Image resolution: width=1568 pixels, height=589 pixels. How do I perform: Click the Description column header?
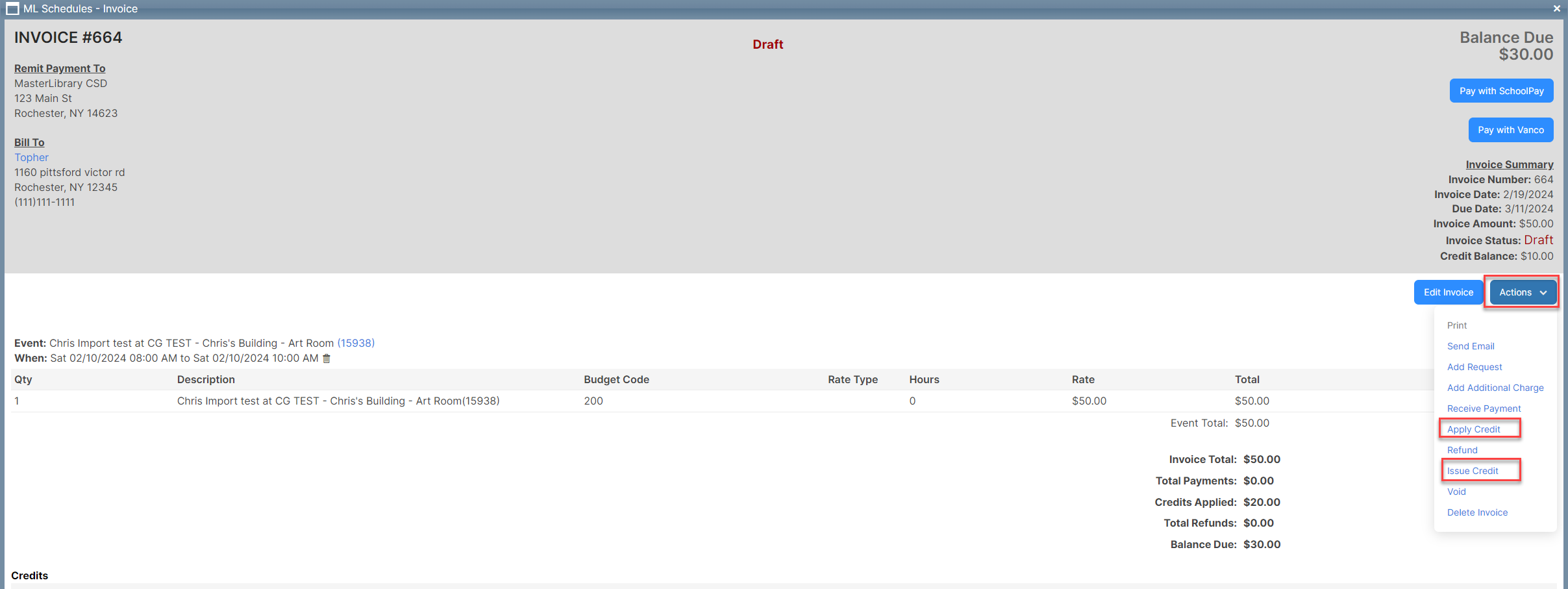click(x=206, y=379)
